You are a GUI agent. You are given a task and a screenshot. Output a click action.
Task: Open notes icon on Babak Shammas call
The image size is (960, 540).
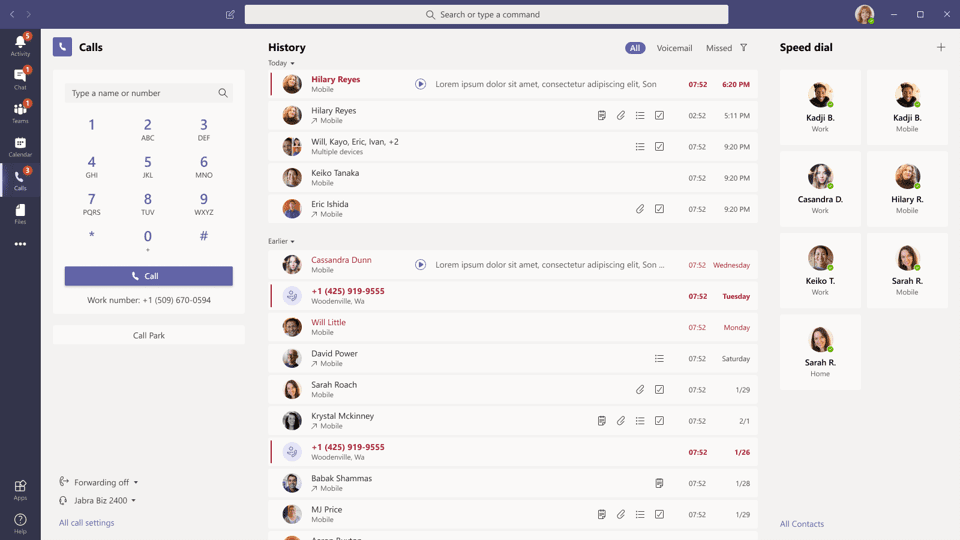coord(659,483)
